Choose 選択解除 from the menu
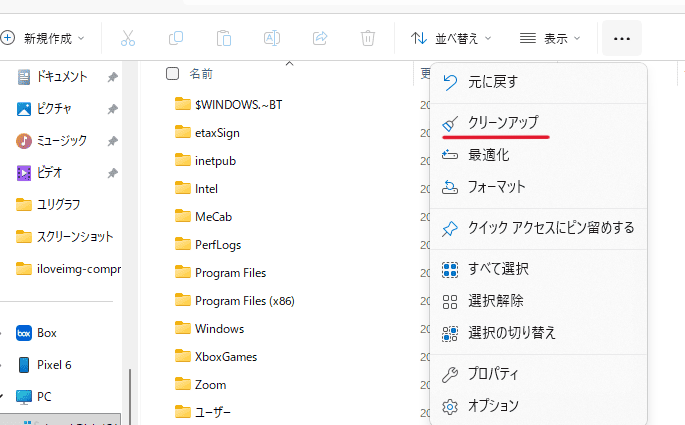Viewport: 685px width, 425px height. pyautogui.click(x=538, y=301)
